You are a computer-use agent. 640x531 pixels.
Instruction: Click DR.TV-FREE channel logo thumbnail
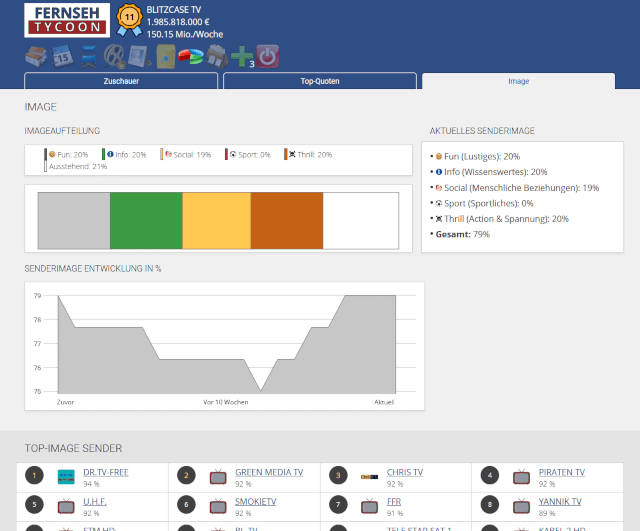(x=66, y=477)
